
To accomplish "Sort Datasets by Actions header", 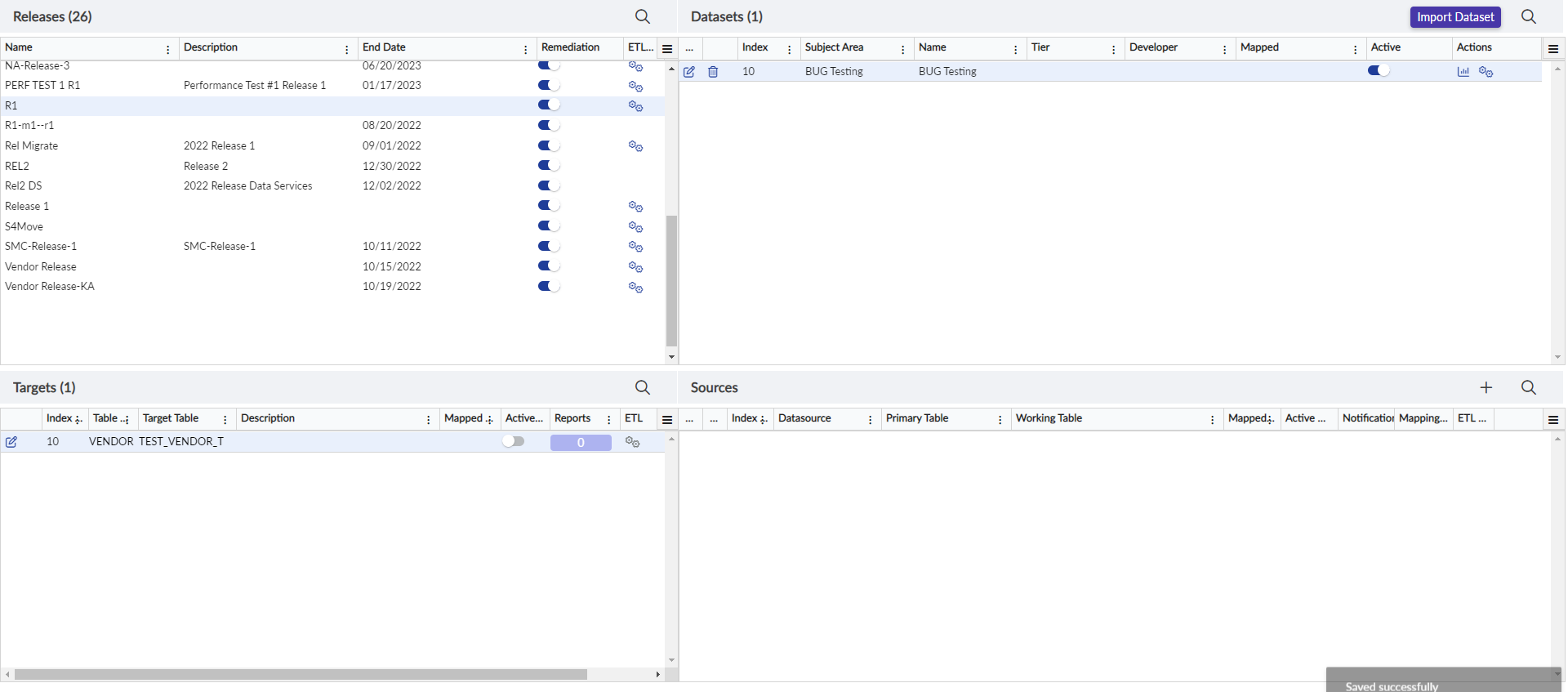I will pyautogui.click(x=1474, y=47).
